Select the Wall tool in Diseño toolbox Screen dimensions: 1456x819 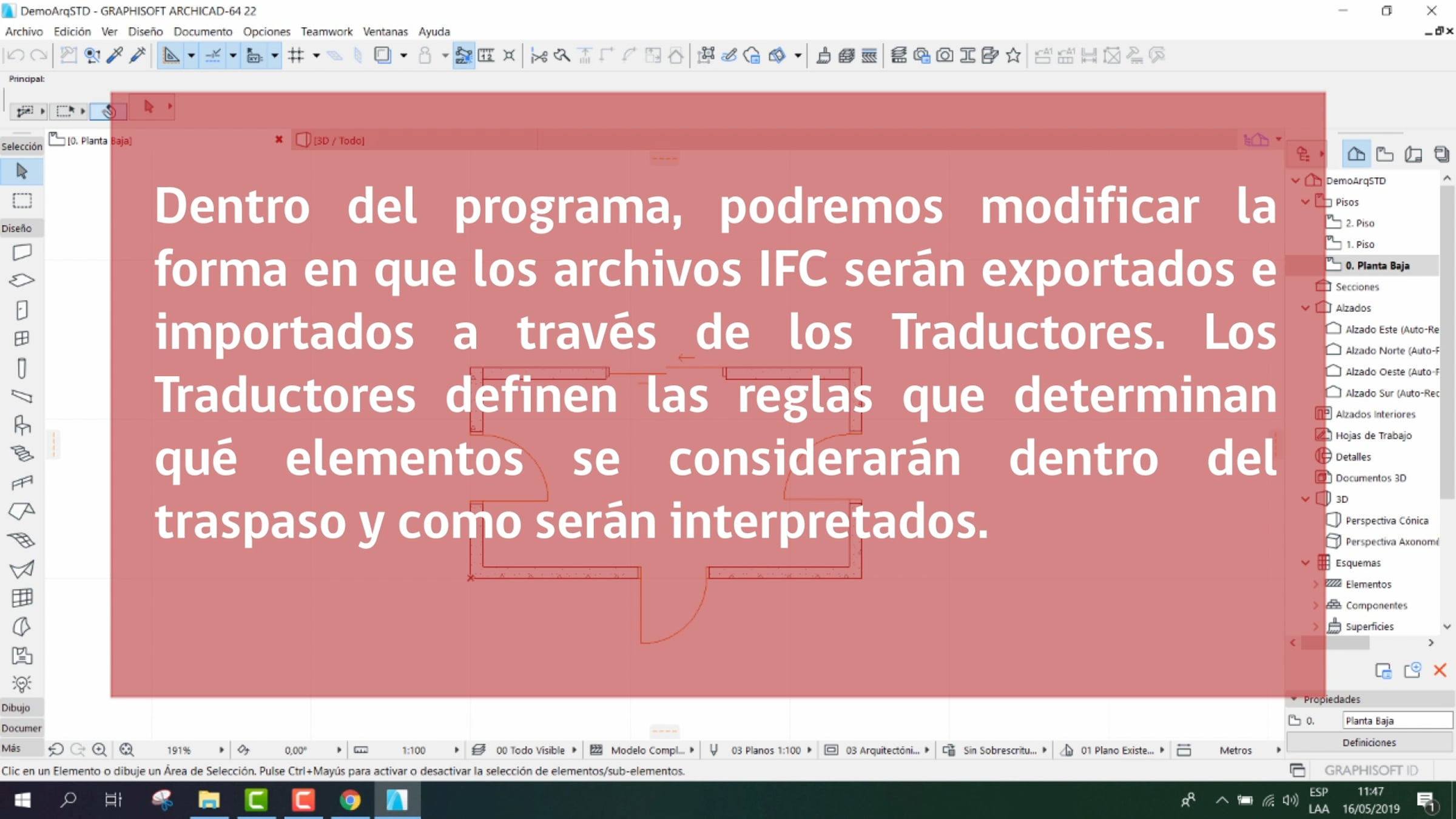[x=22, y=252]
